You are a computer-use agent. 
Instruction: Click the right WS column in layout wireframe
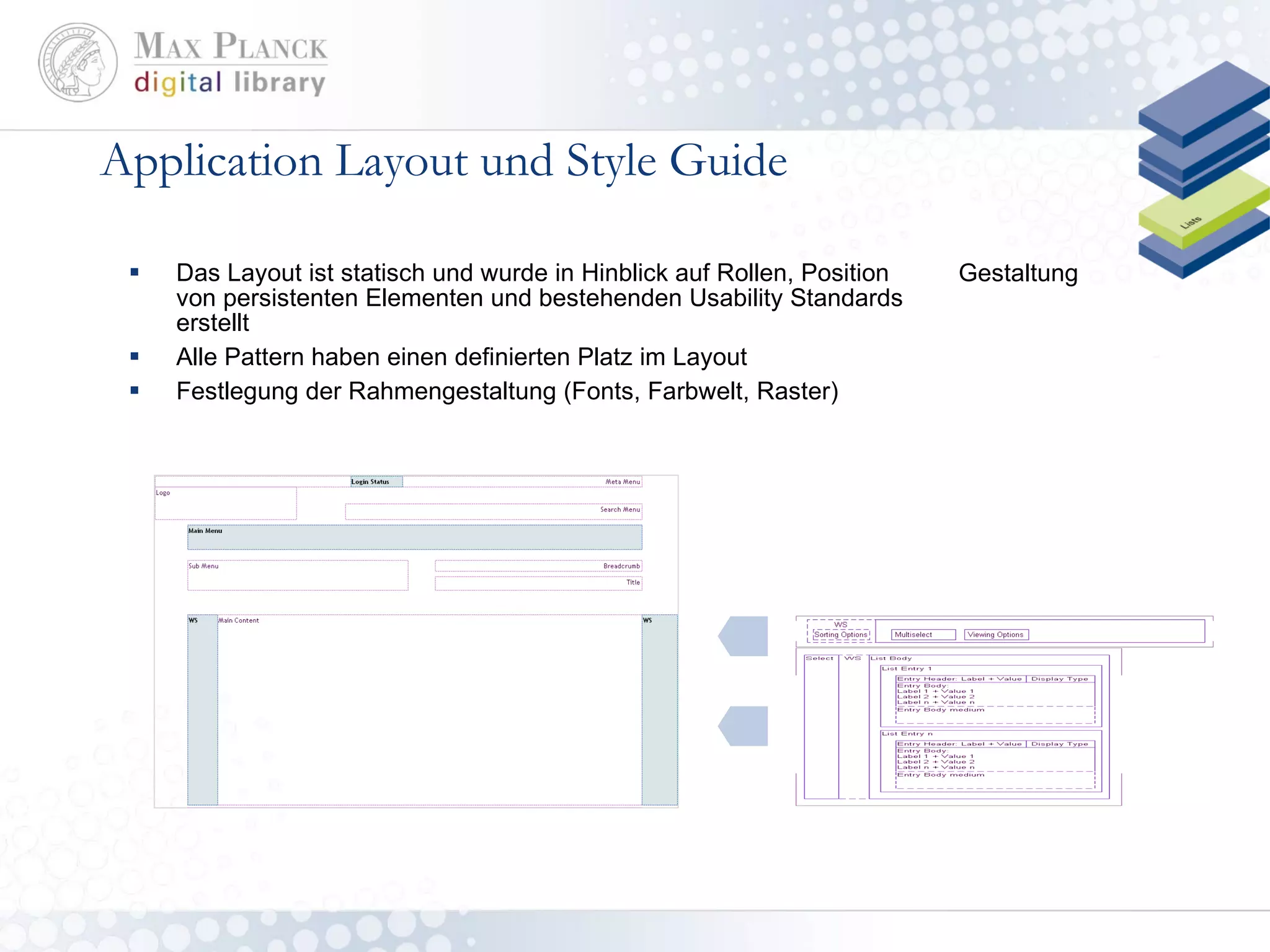[x=660, y=710]
